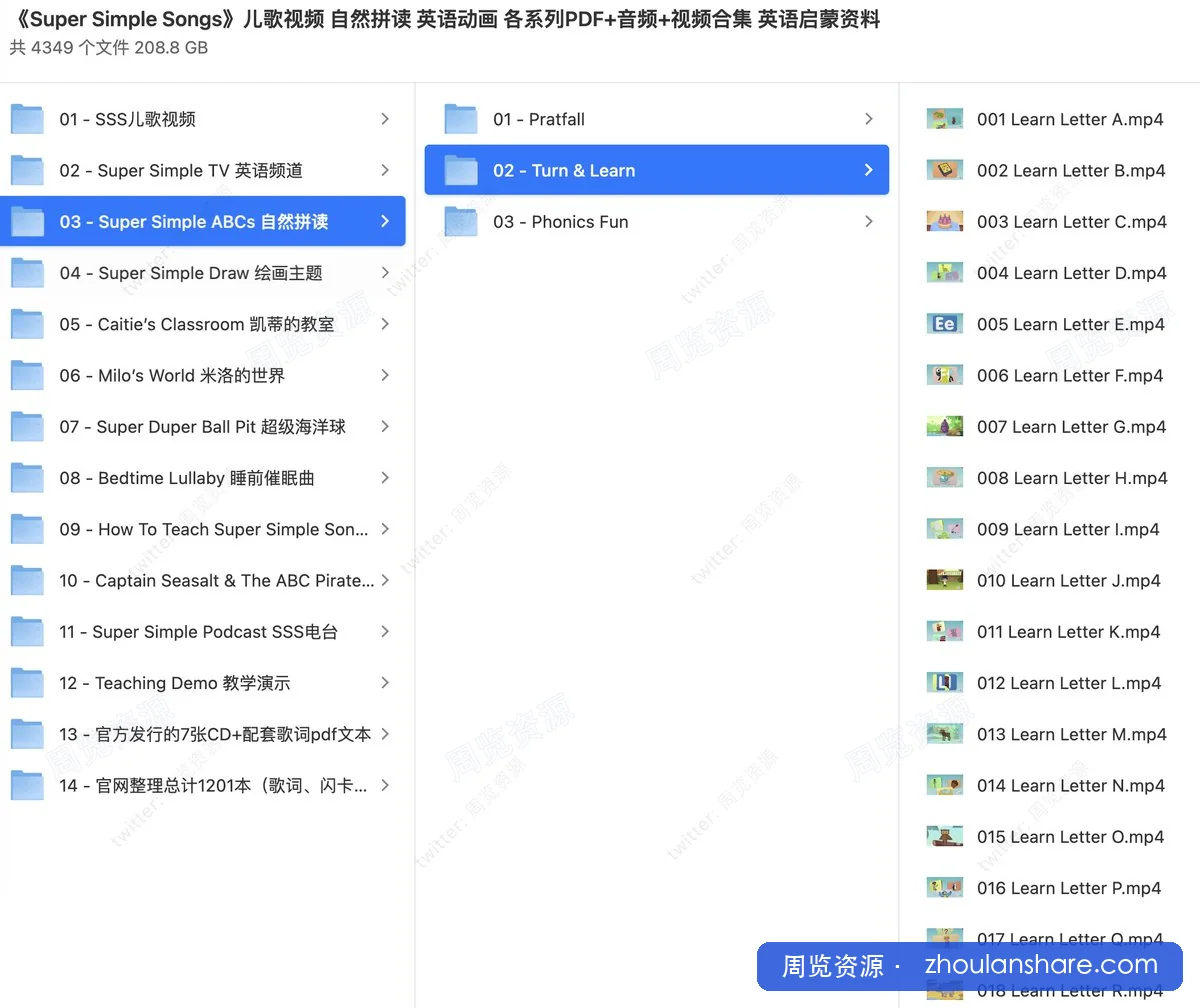This screenshot has width=1200, height=1008.
Task: Click the 01 - Pratfall folder icon
Action: point(461,119)
